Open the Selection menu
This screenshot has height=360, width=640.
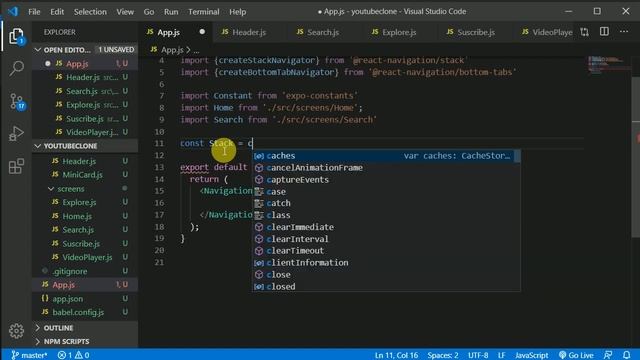coord(90,11)
